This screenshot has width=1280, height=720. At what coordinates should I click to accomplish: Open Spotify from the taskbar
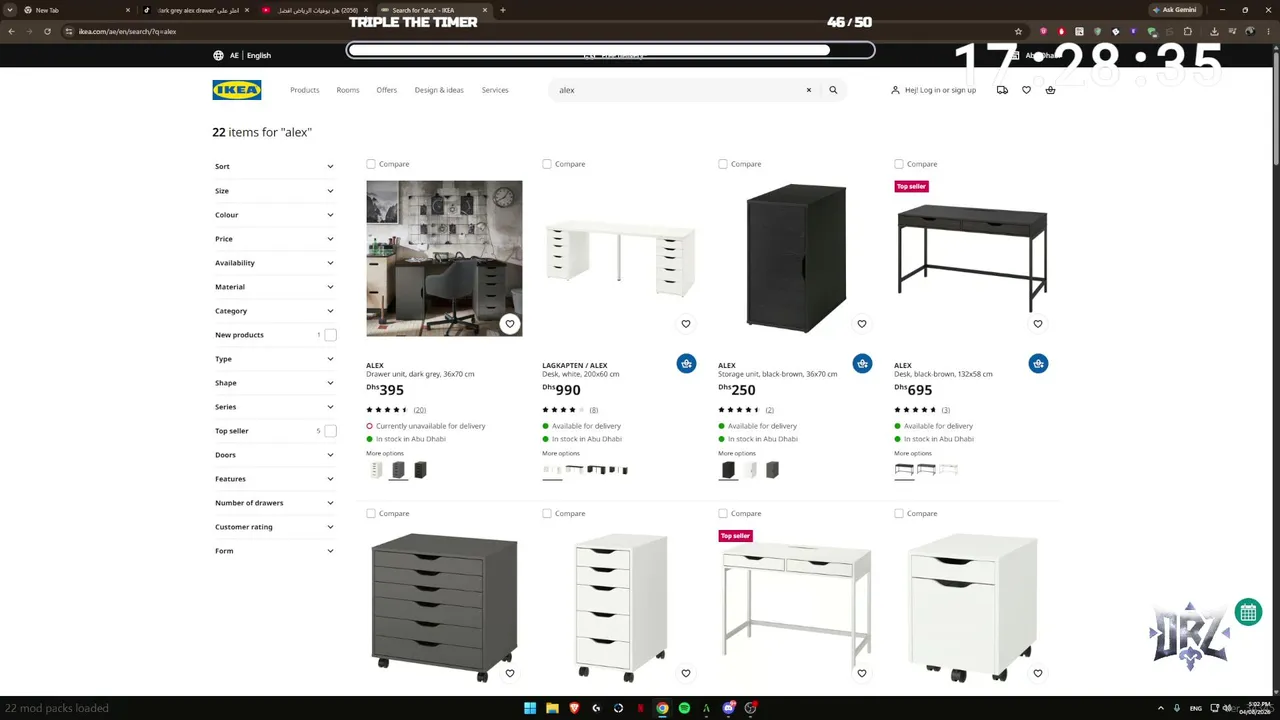(684, 708)
